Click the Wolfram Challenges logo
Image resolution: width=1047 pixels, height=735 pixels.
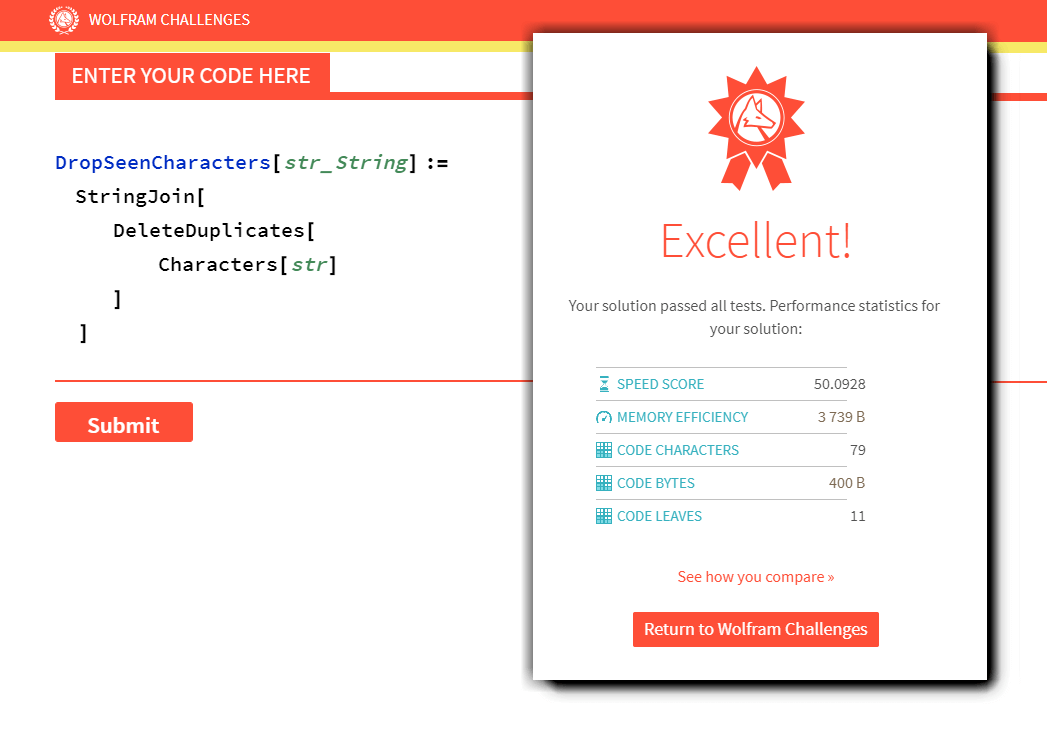tap(64, 20)
